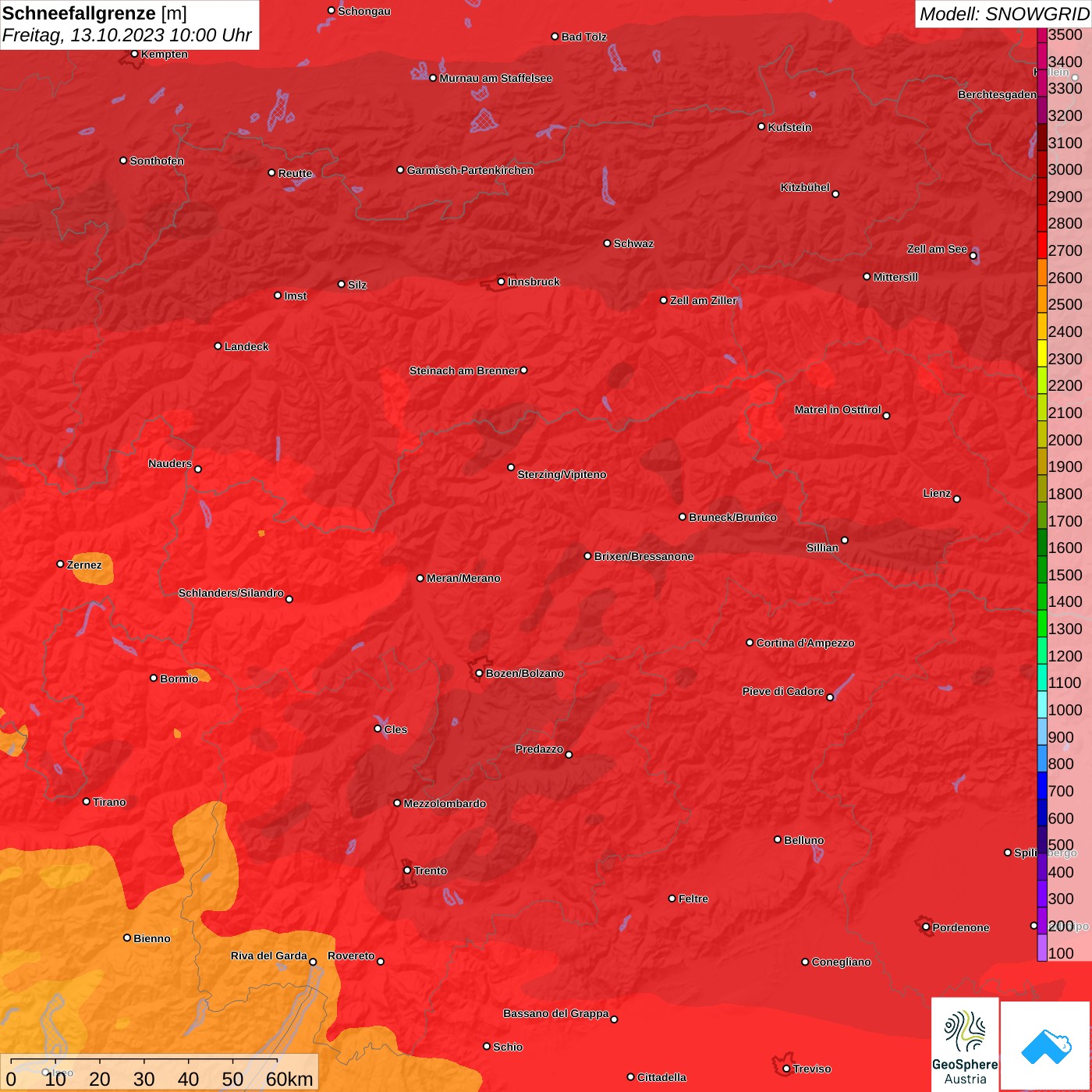Click the Silz label

coord(356,285)
